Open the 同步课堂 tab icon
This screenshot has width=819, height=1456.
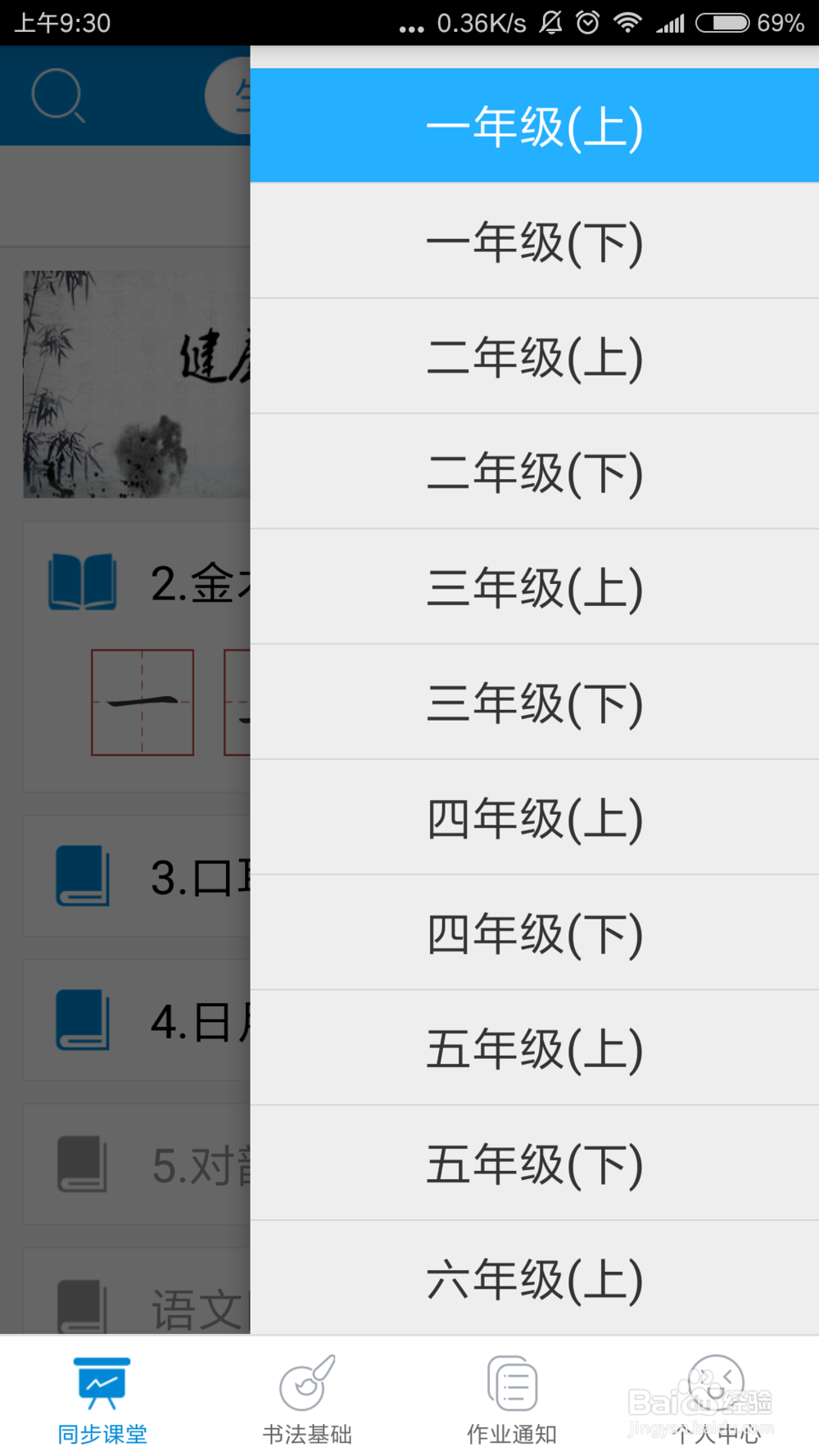click(102, 1383)
